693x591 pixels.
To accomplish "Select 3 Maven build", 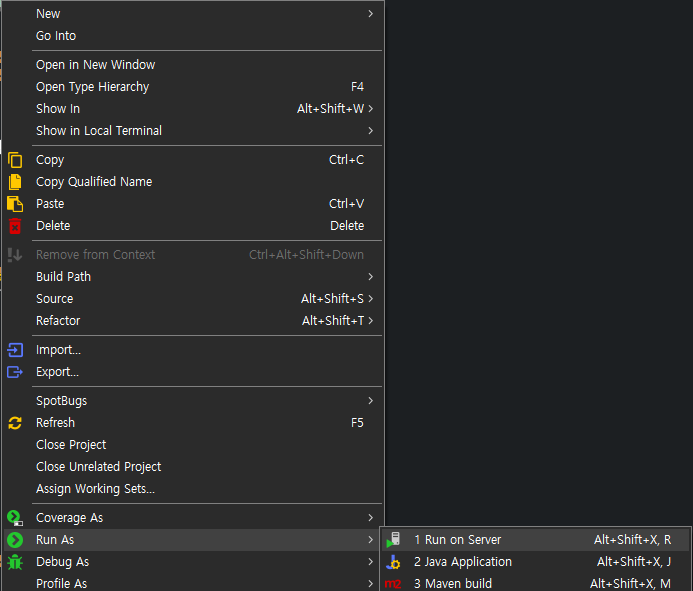I will pyautogui.click(x=535, y=584).
